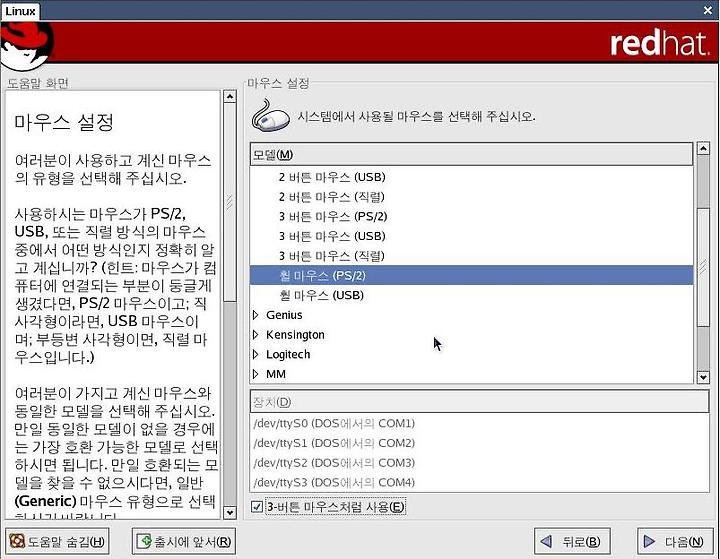Click the 도움말 숨김(H) button
The width and height of the screenshot is (720, 559).
(57, 542)
